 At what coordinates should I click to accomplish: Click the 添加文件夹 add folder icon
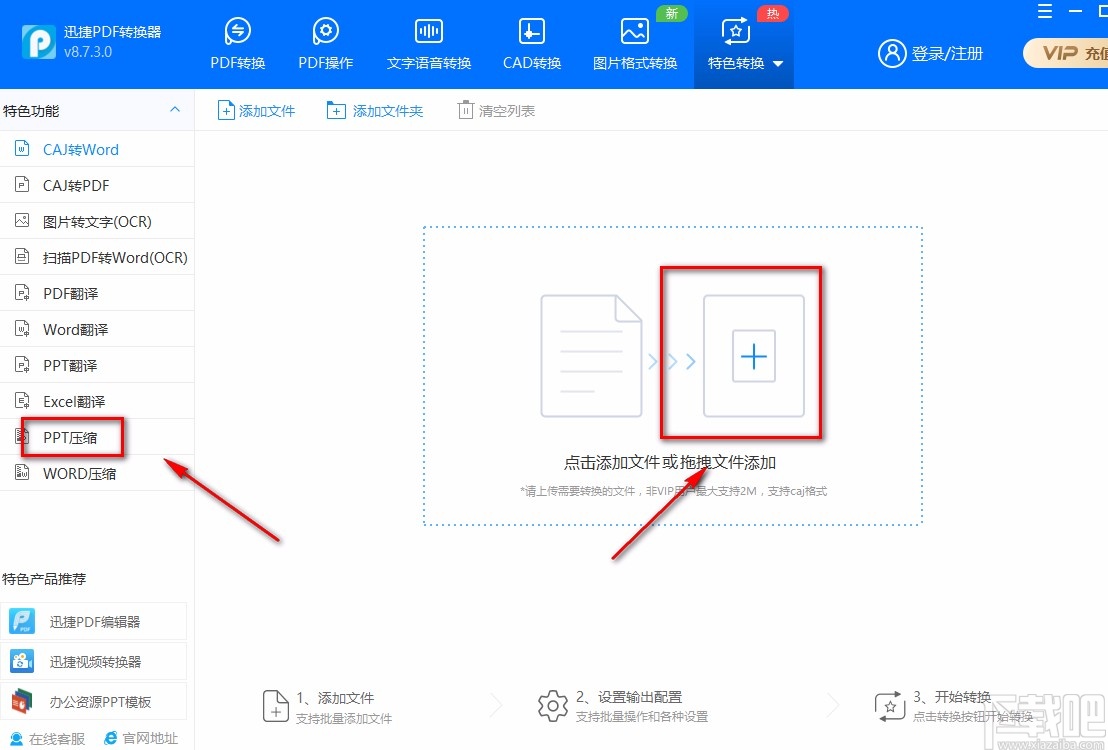[374, 110]
